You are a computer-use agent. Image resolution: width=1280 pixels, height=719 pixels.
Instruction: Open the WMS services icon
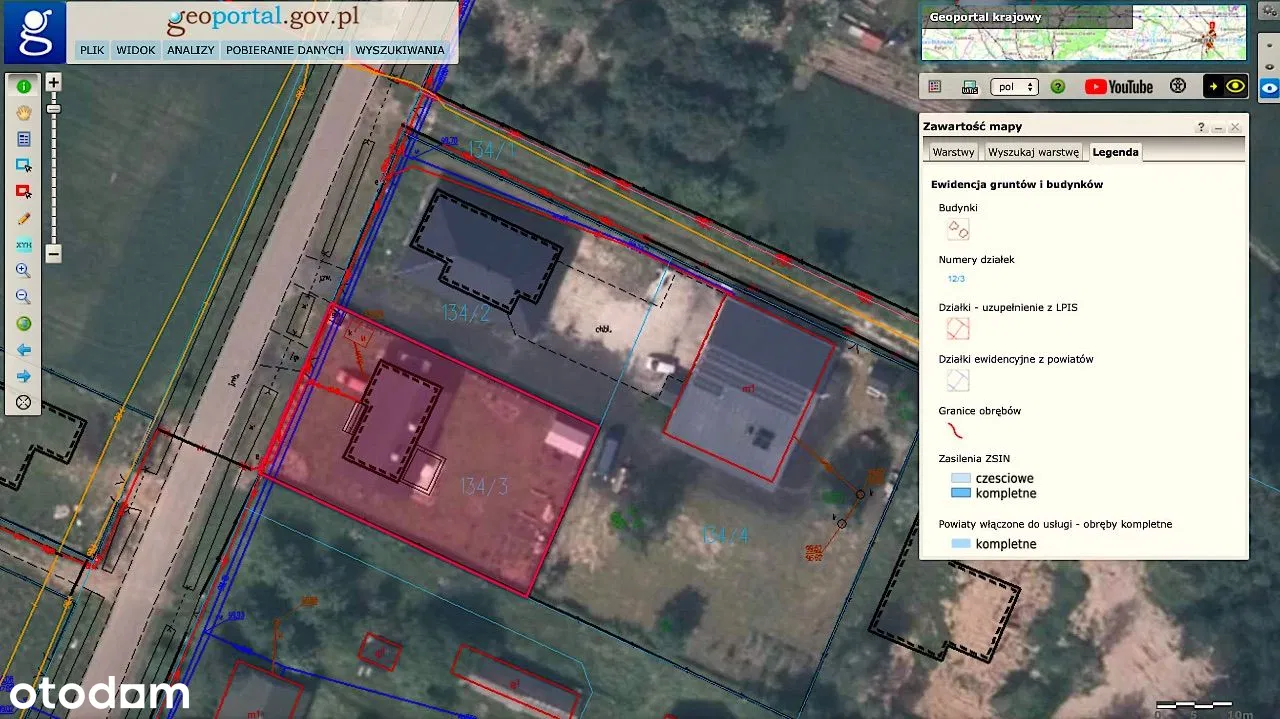[x=969, y=87]
